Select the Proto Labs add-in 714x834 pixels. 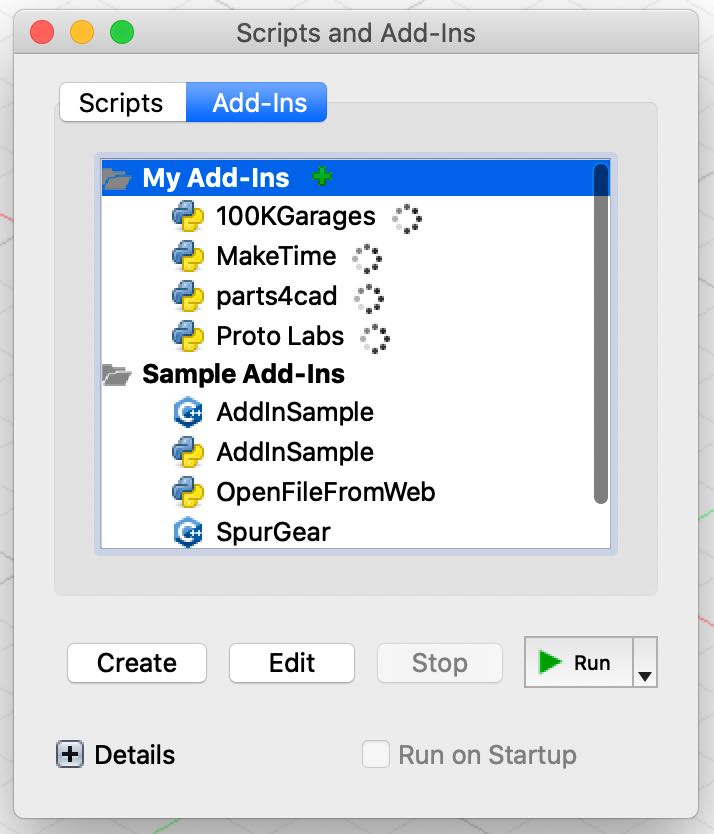tap(280, 336)
